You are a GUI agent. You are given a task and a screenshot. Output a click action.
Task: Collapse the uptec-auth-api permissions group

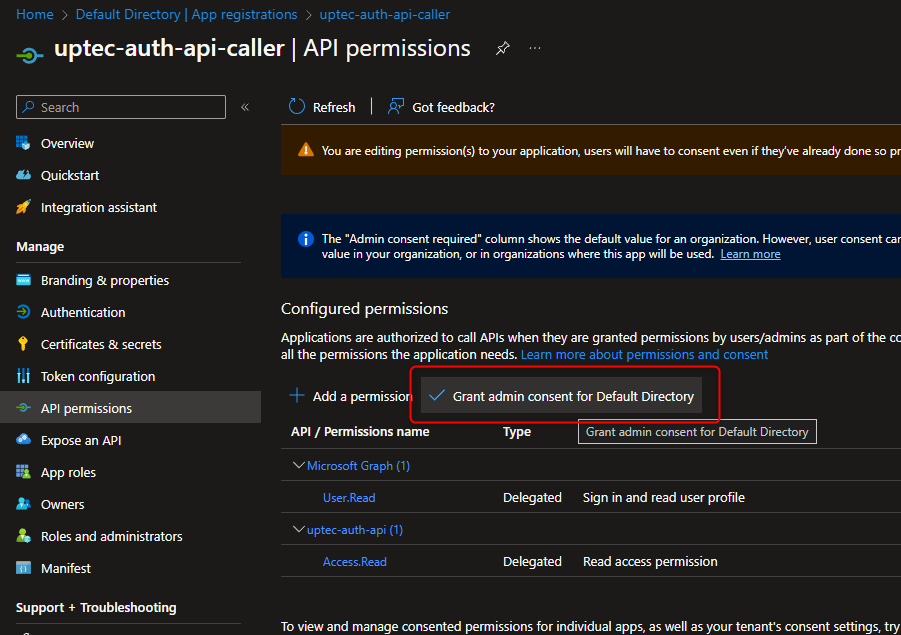click(298, 529)
